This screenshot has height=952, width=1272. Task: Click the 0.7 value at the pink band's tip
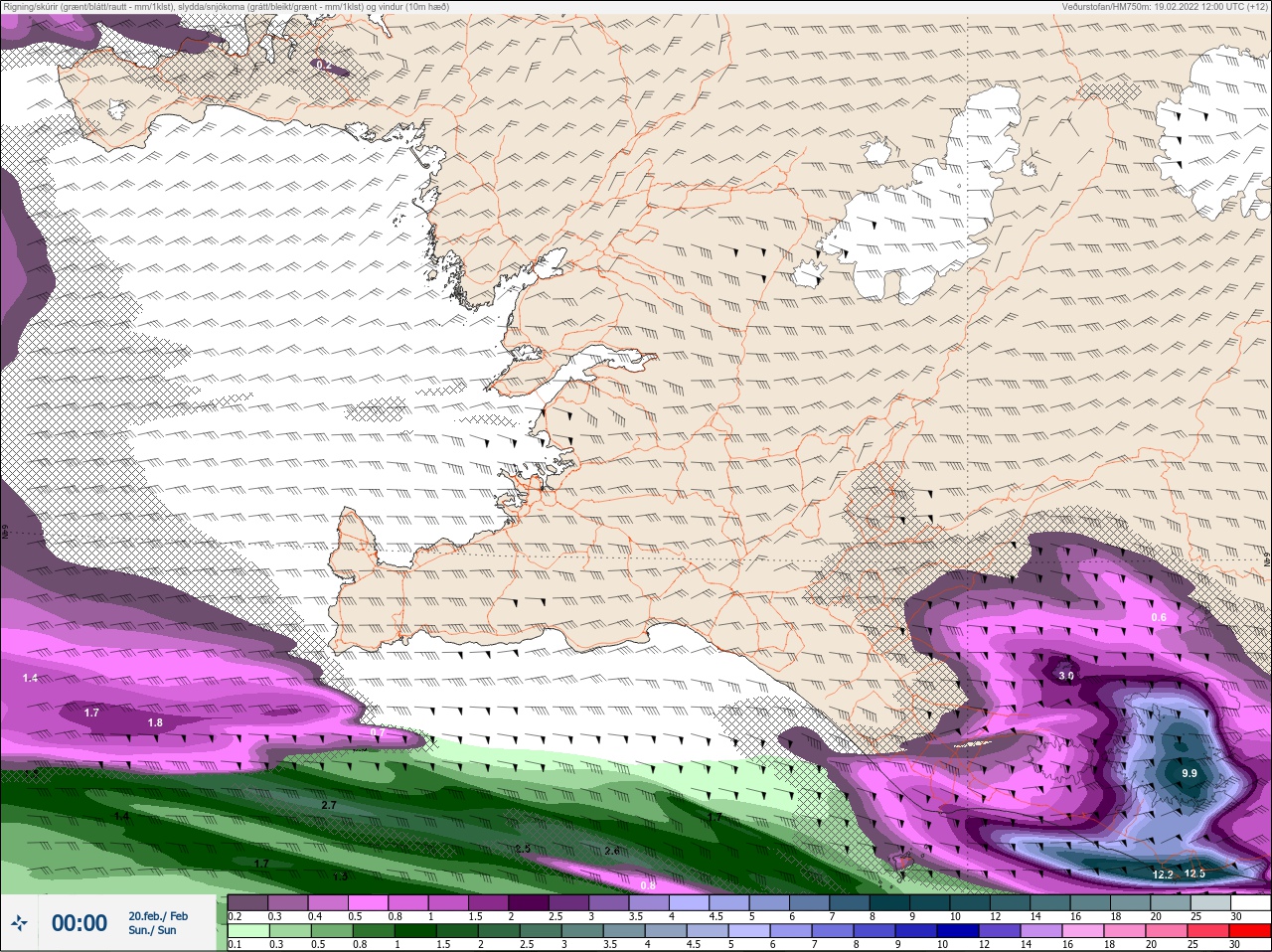[x=378, y=732]
